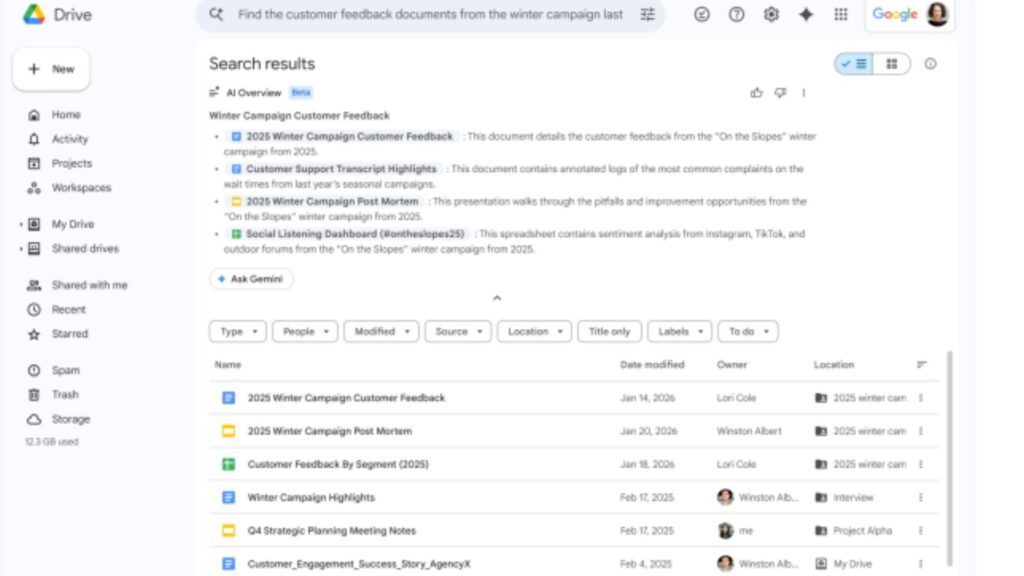
Task: Click the results list vertical scrollbar
Action: tap(948, 450)
